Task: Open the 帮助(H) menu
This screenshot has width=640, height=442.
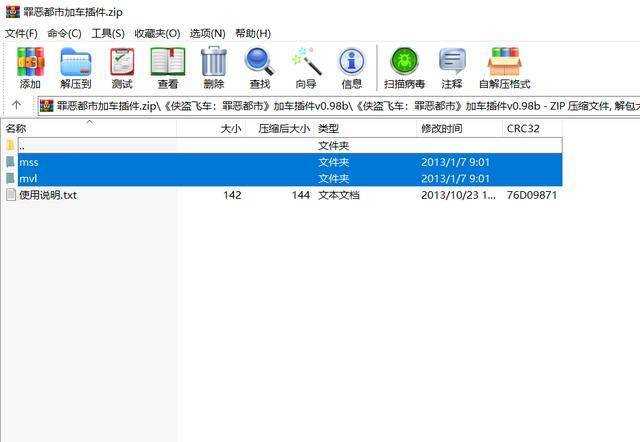Action: point(253,33)
